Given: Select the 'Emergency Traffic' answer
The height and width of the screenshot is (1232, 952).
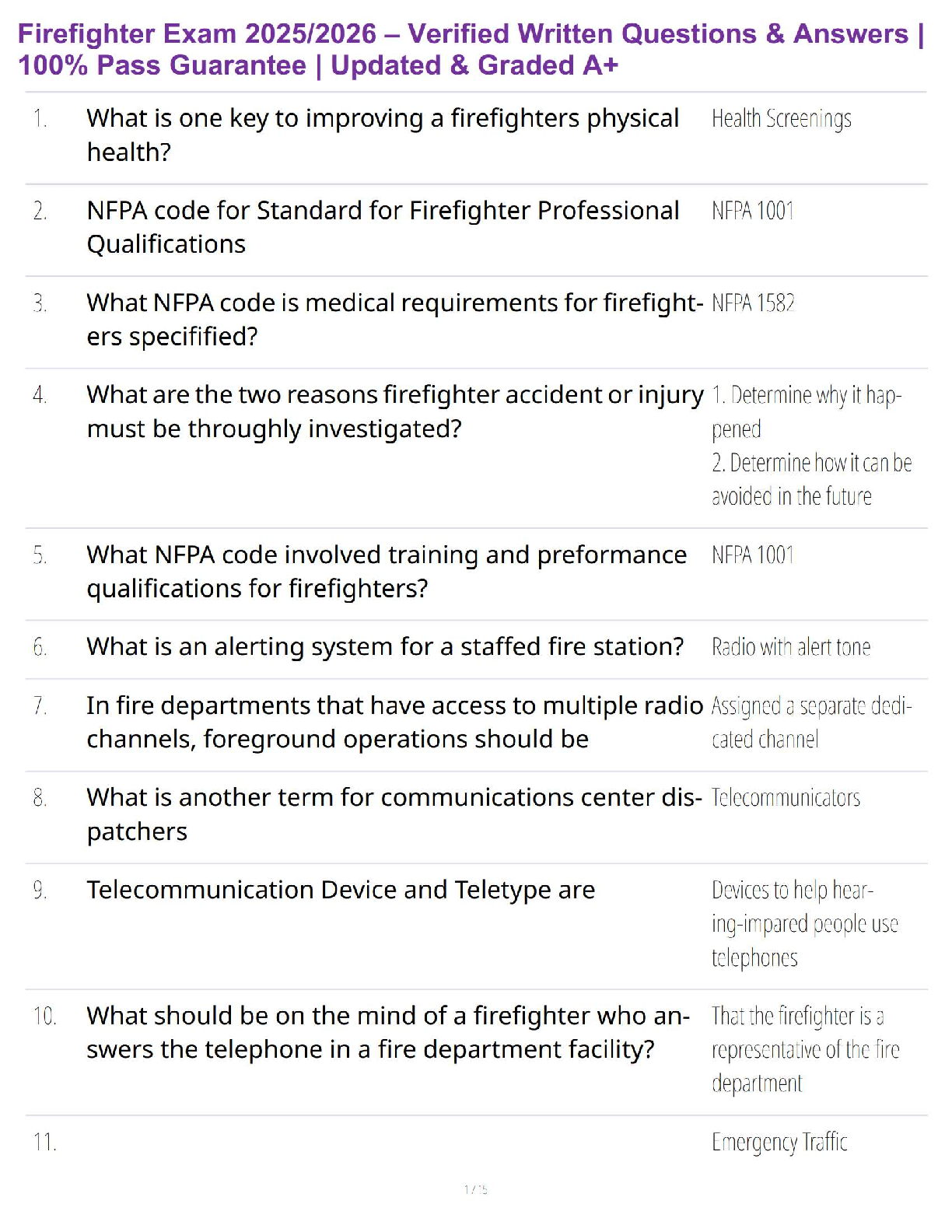Looking at the screenshot, I should [x=779, y=1143].
